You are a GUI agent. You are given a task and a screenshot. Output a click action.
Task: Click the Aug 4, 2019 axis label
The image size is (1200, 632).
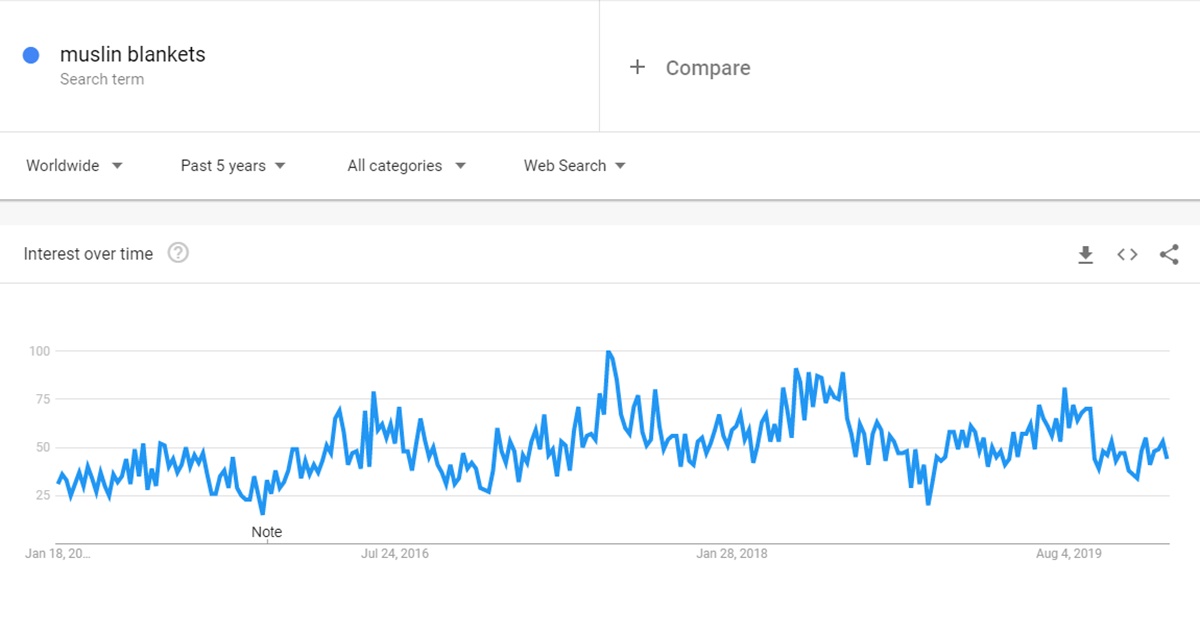tap(1069, 553)
